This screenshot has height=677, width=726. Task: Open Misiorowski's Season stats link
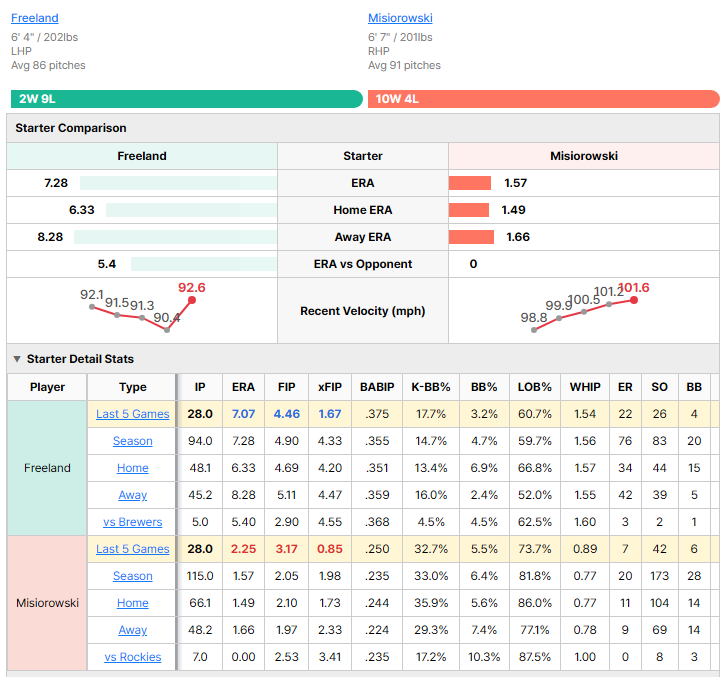point(132,576)
